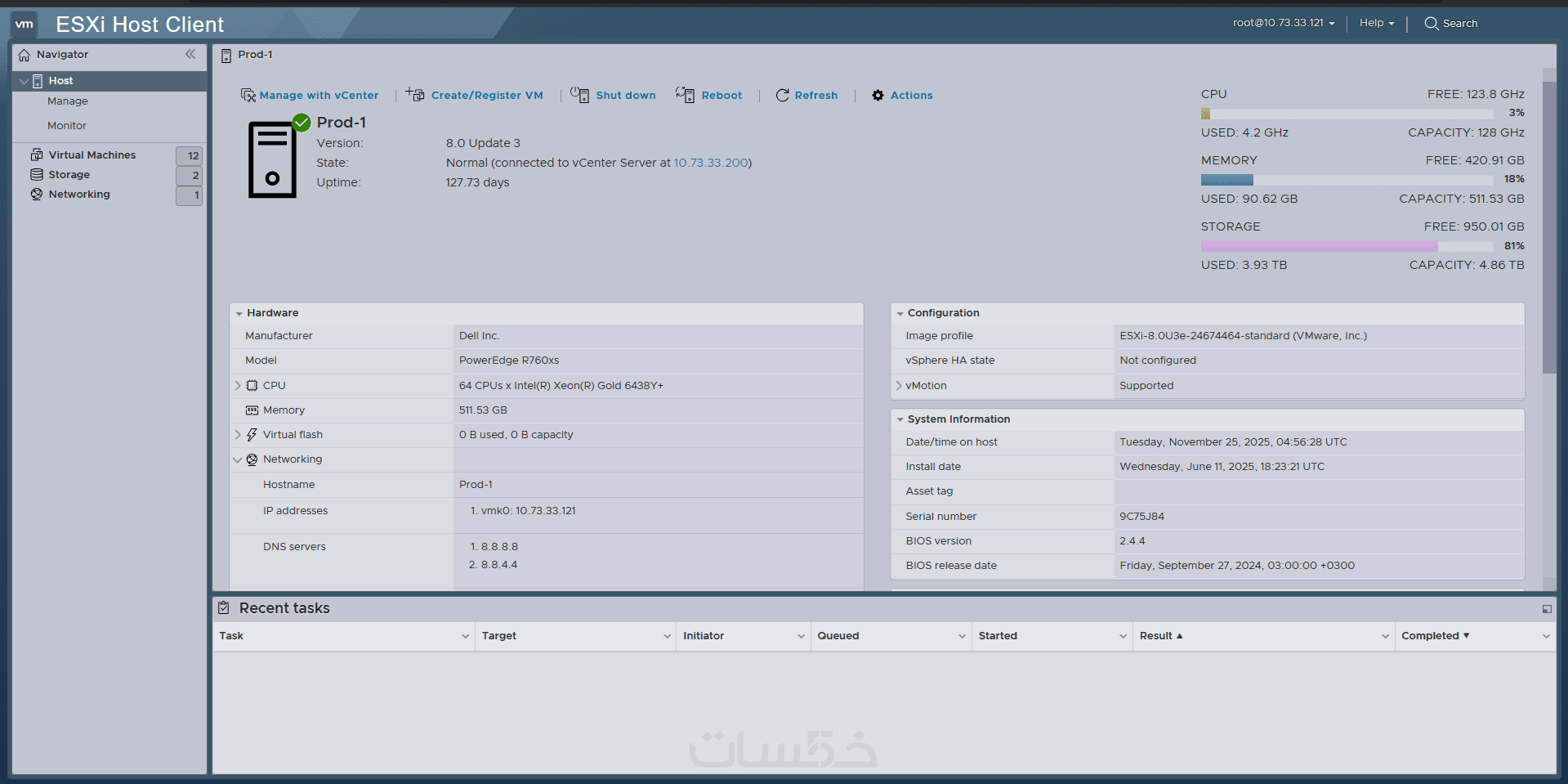This screenshot has height=784, width=1568.
Task: Open the Initiator column dropdown arrow
Action: (801, 636)
